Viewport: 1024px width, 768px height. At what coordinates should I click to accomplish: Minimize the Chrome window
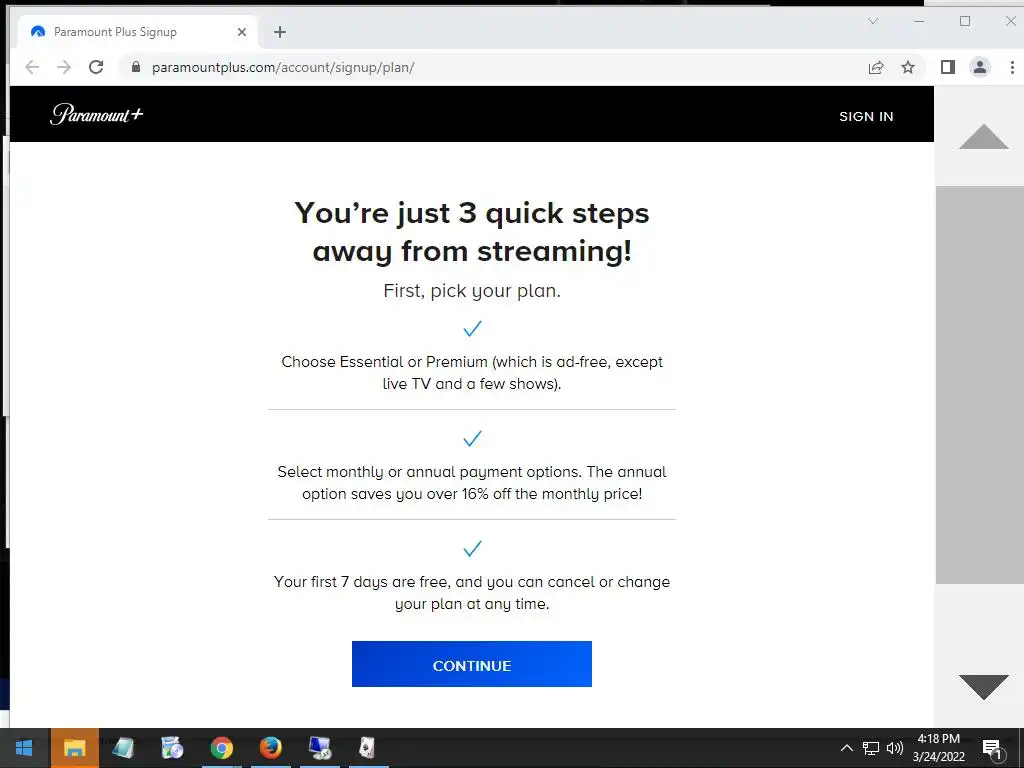919,21
